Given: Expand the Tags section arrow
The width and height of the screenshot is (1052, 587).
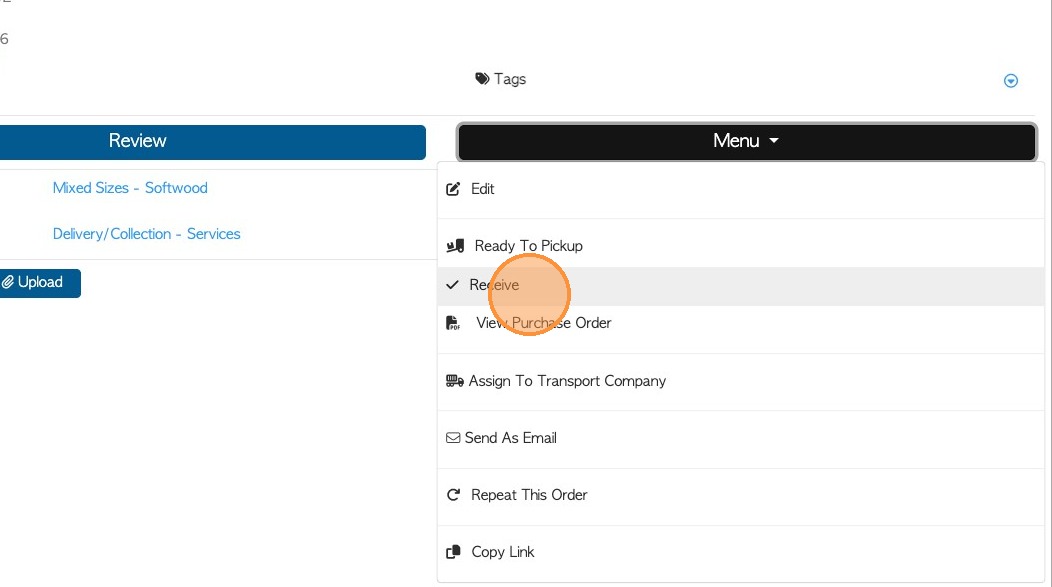Looking at the screenshot, I should (x=1011, y=81).
